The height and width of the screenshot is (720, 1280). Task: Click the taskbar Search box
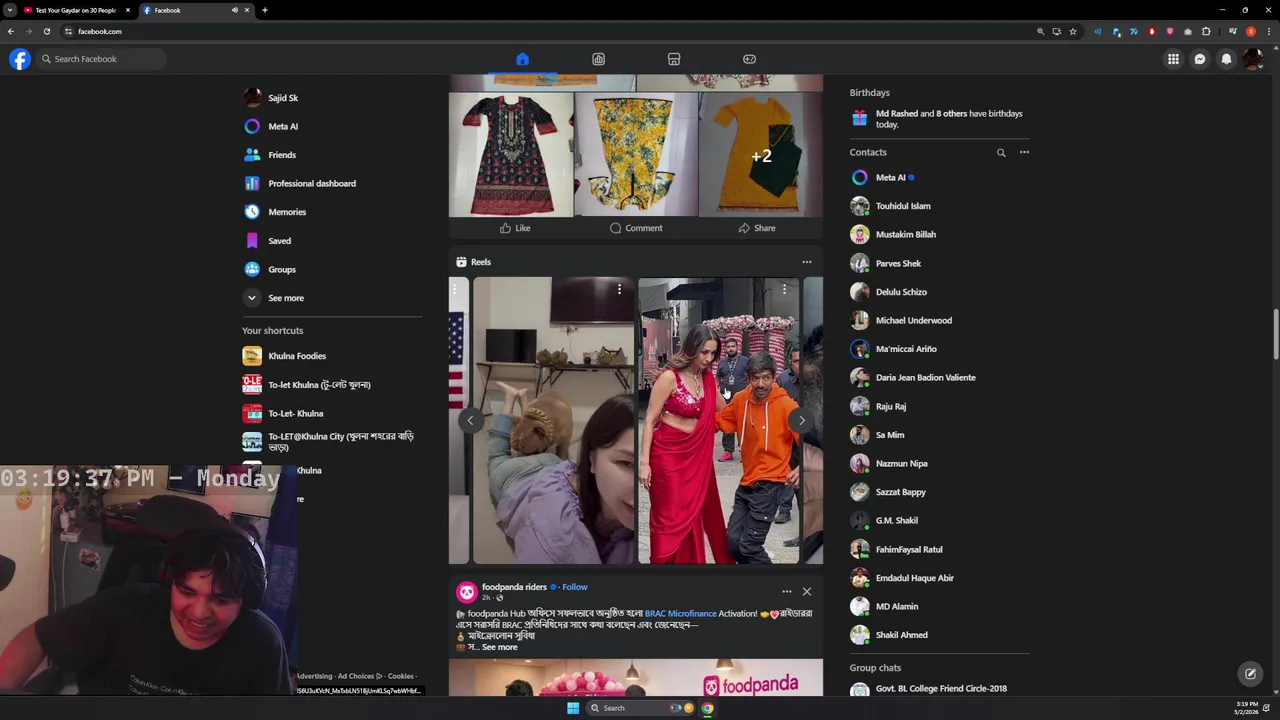pyautogui.click(x=640, y=708)
